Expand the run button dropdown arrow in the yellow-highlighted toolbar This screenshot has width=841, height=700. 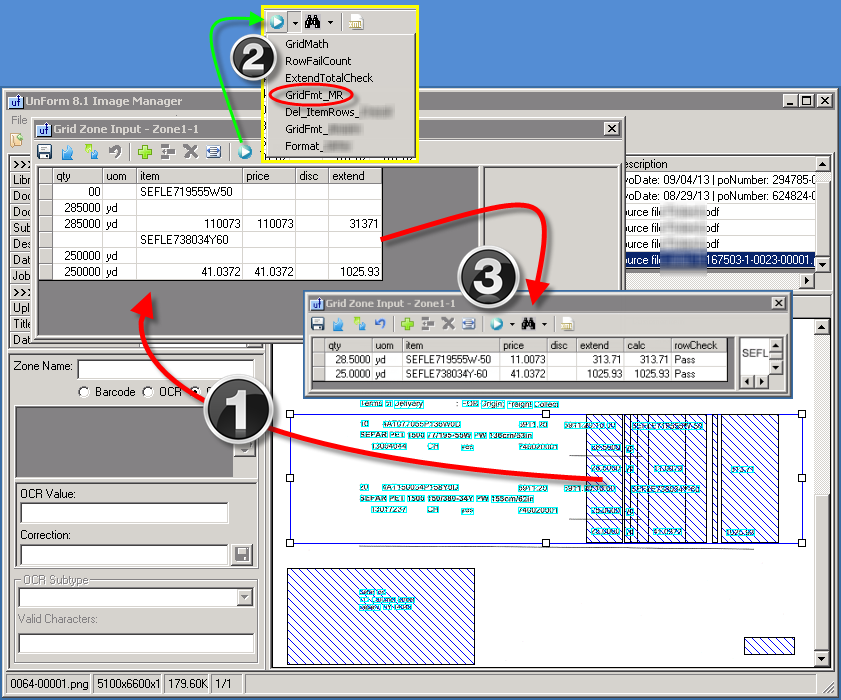tap(295, 21)
